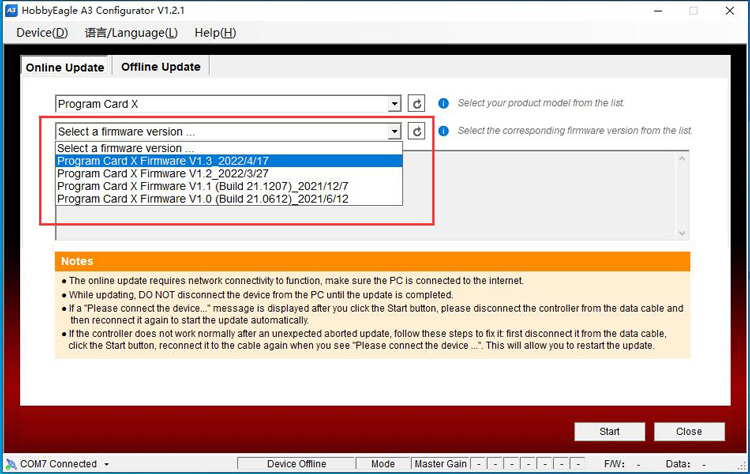Click refresh icon beside firmware version list
This screenshot has width=750, height=474.
tap(417, 132)
